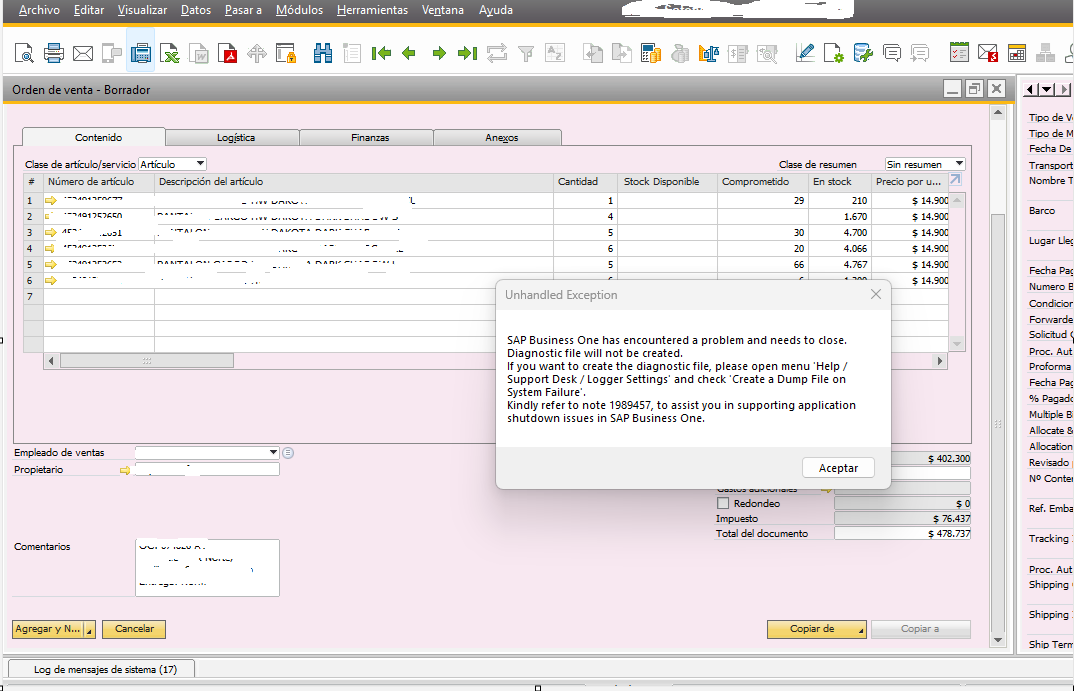Image resolution: width=1074 pixels, height=691 pixels.
Task: Open the Herramientas menu
Action: click(x=372, y=10)
